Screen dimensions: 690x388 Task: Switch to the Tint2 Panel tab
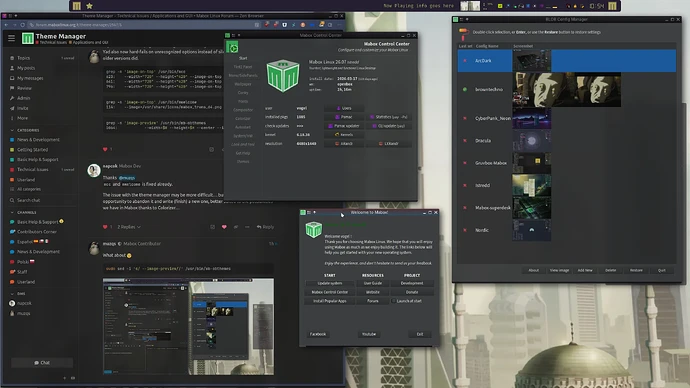pyautogui.click(x=243, y=67)
